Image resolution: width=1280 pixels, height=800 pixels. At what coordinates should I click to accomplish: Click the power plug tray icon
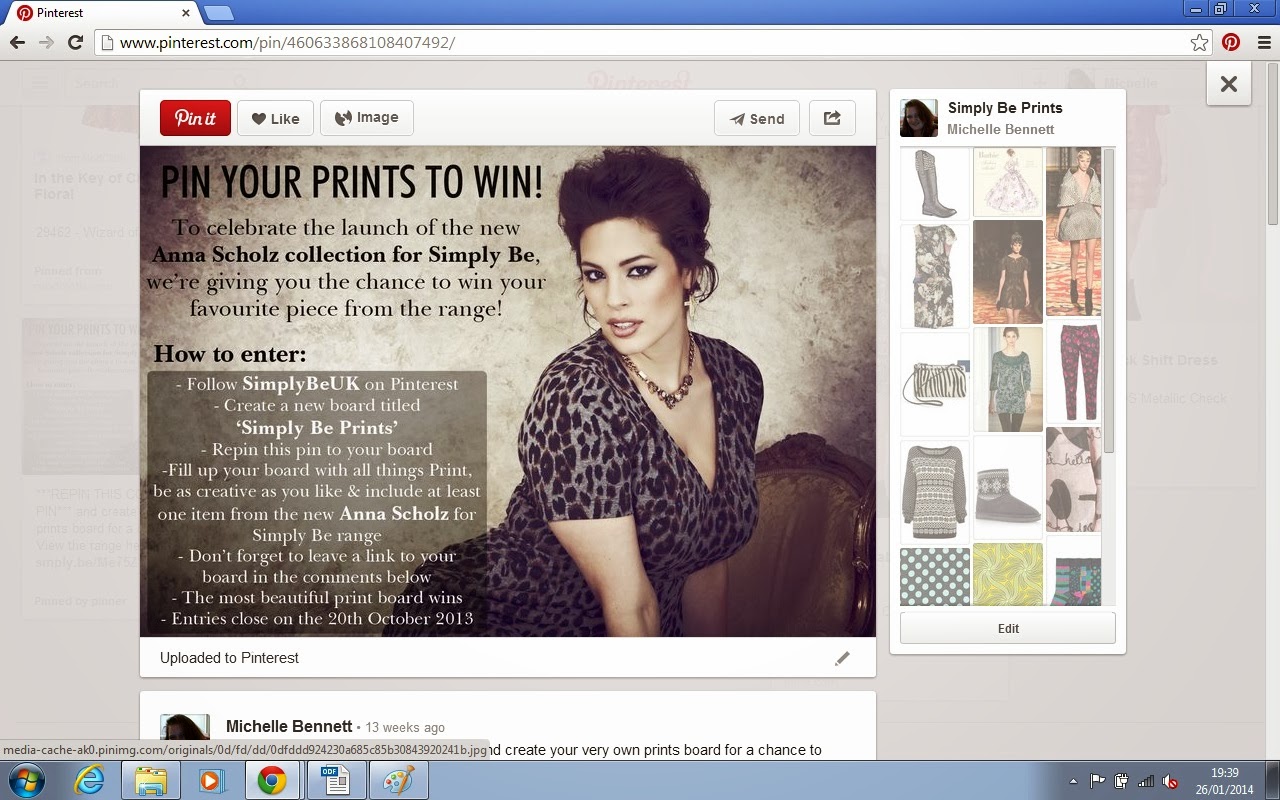[x=1122, y=781]
